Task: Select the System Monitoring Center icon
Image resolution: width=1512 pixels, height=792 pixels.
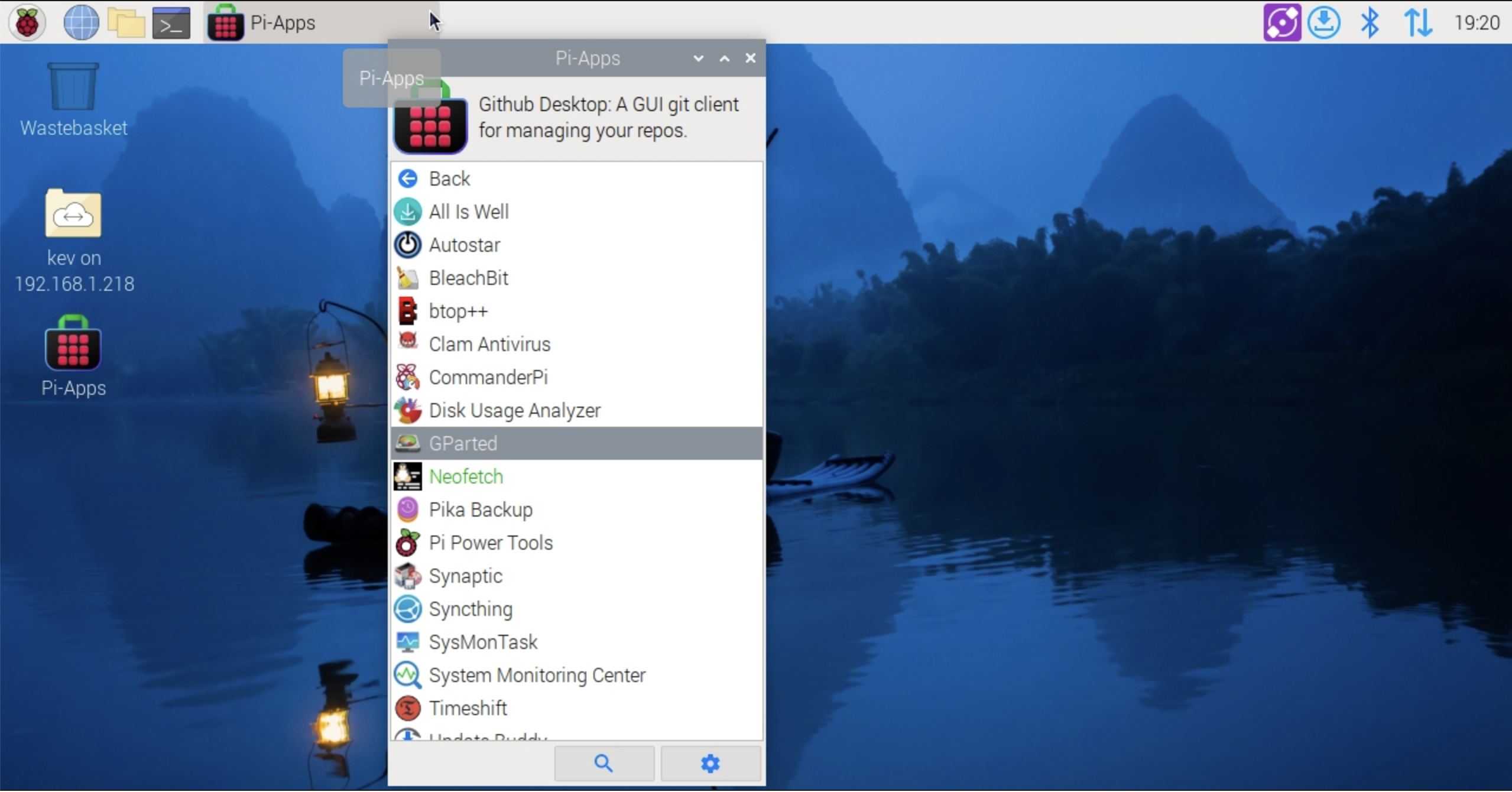Action: (408, 675)
